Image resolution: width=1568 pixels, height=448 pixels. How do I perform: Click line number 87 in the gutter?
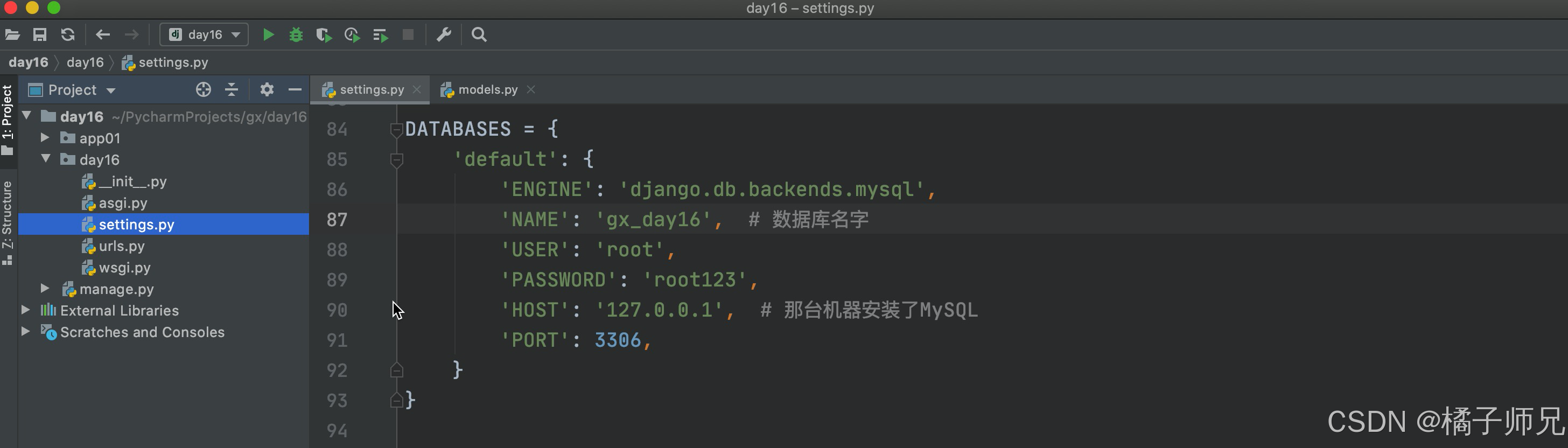(337, 220)
